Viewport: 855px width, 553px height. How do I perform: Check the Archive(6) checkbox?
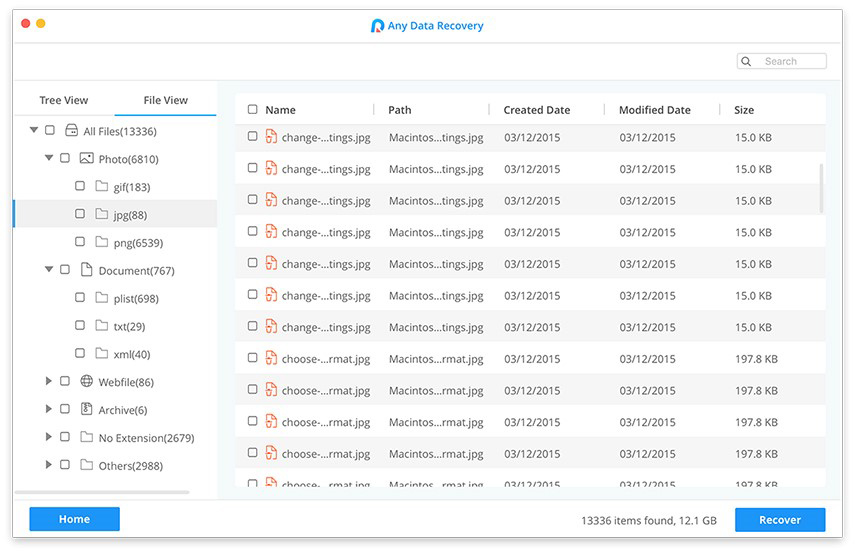(65, 408)
